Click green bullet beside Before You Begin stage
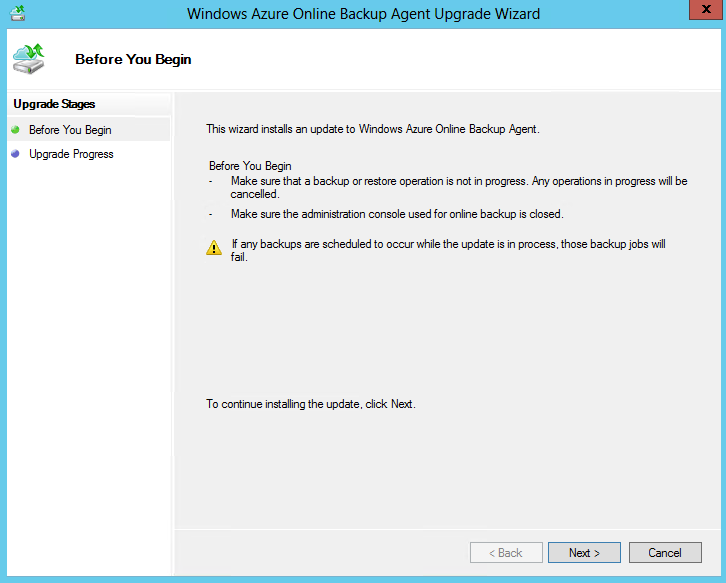The image size is (726, 583). click(x=15, y=130)
